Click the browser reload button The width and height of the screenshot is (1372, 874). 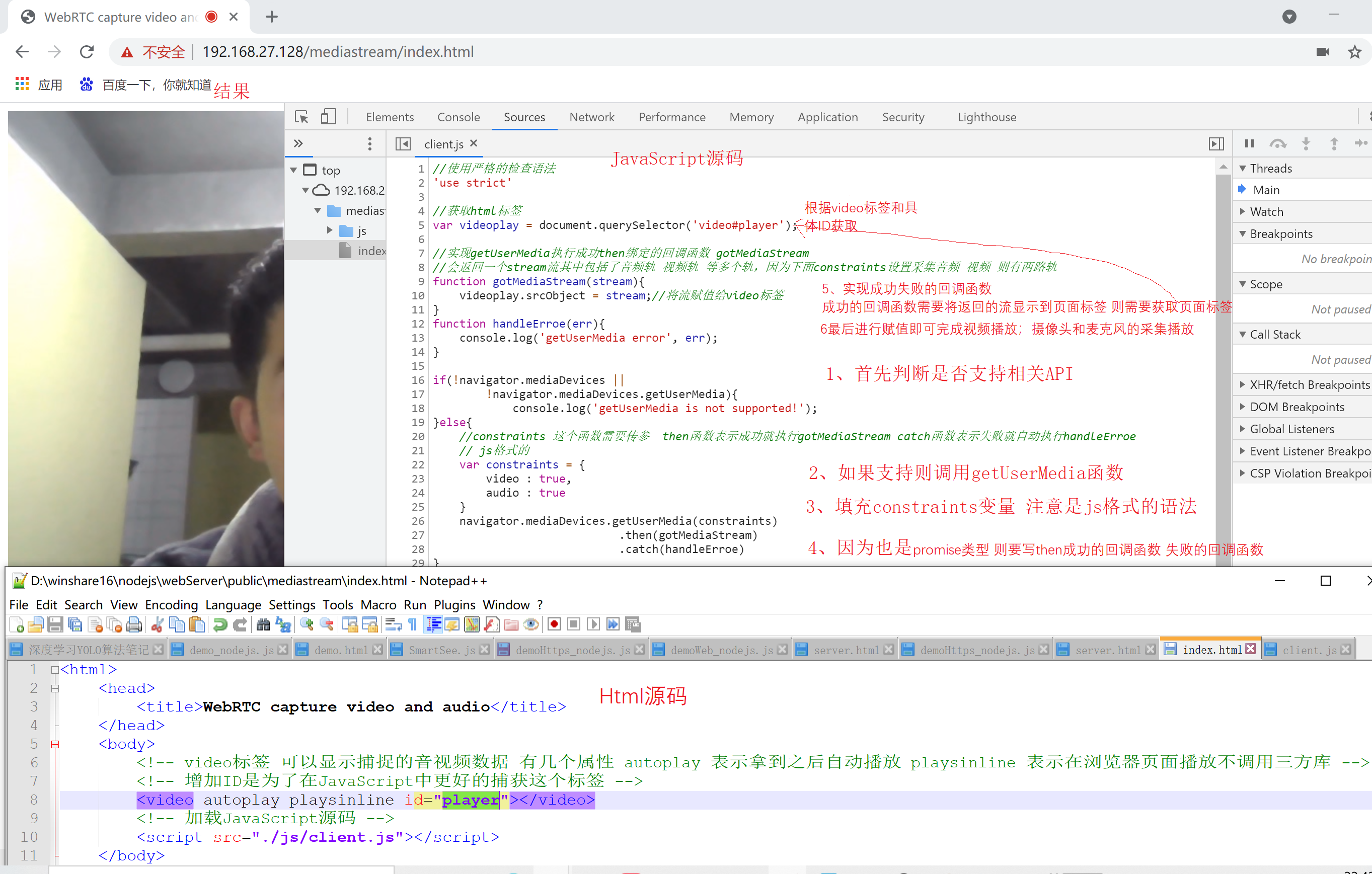pyautogui.click(x=87, y=52)
